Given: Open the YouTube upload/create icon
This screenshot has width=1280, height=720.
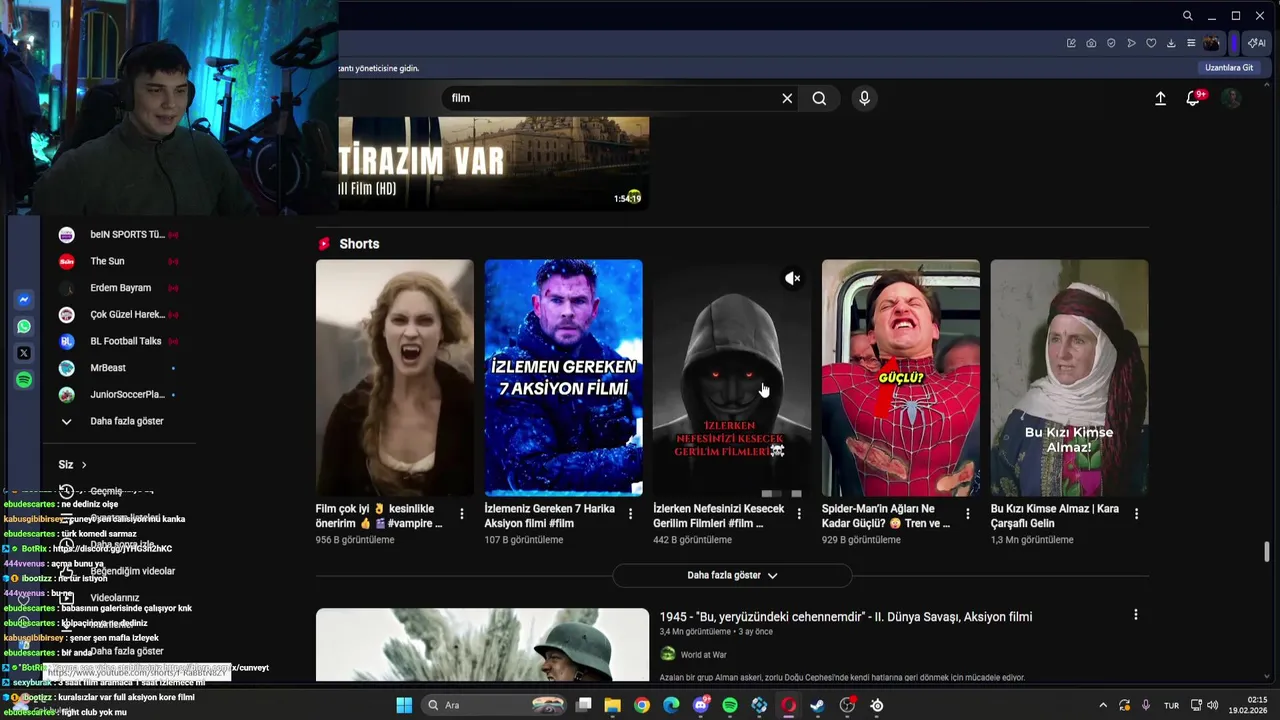Looking at the screenshot, I should click(x=1160, y=98).
